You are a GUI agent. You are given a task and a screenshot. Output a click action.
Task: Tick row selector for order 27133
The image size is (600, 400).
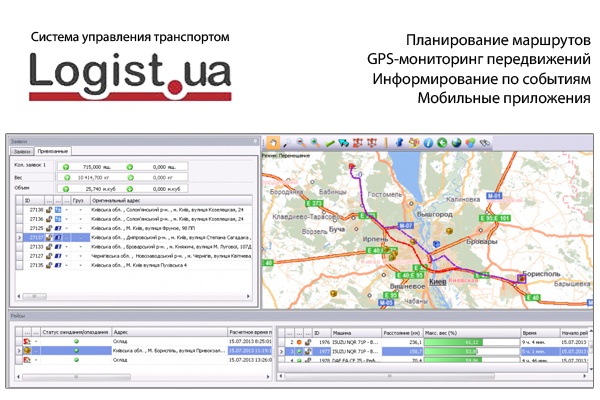click(19, 247)
